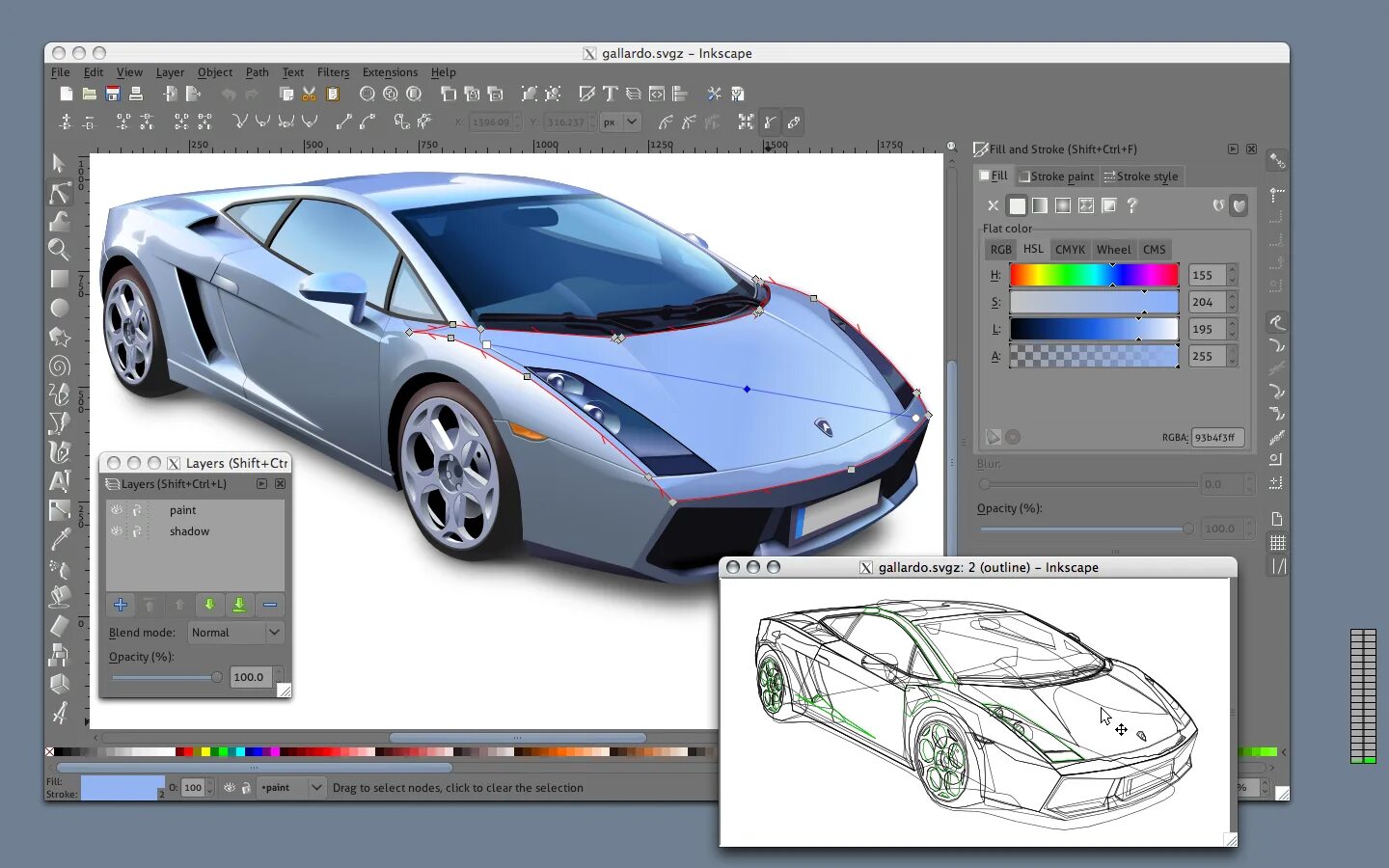Select the Paint bucket tool
The width and height of the screenshot is (1389, 868).
(59, 596)
